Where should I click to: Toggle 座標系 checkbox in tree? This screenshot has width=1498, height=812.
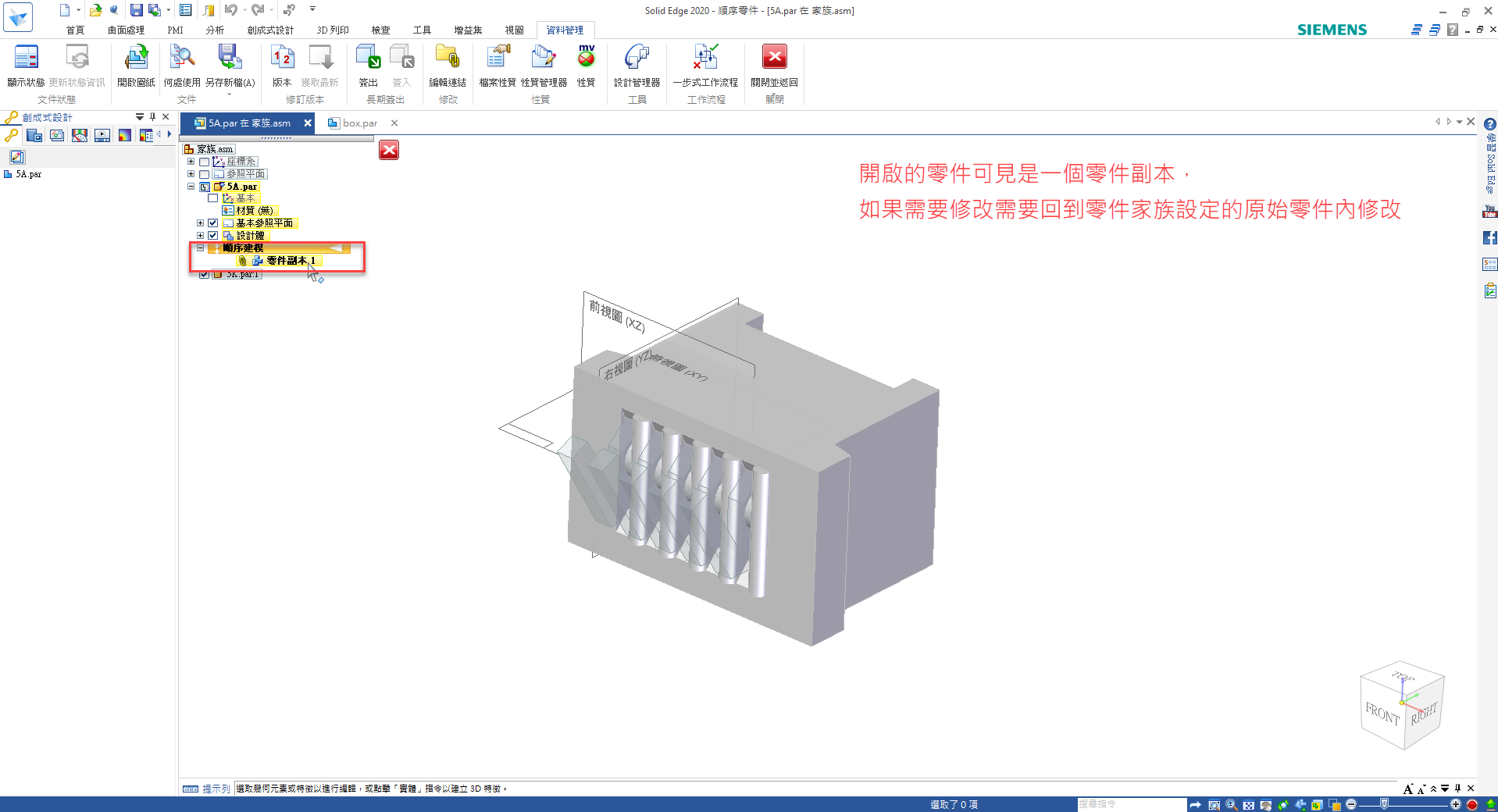click(204, 162)
